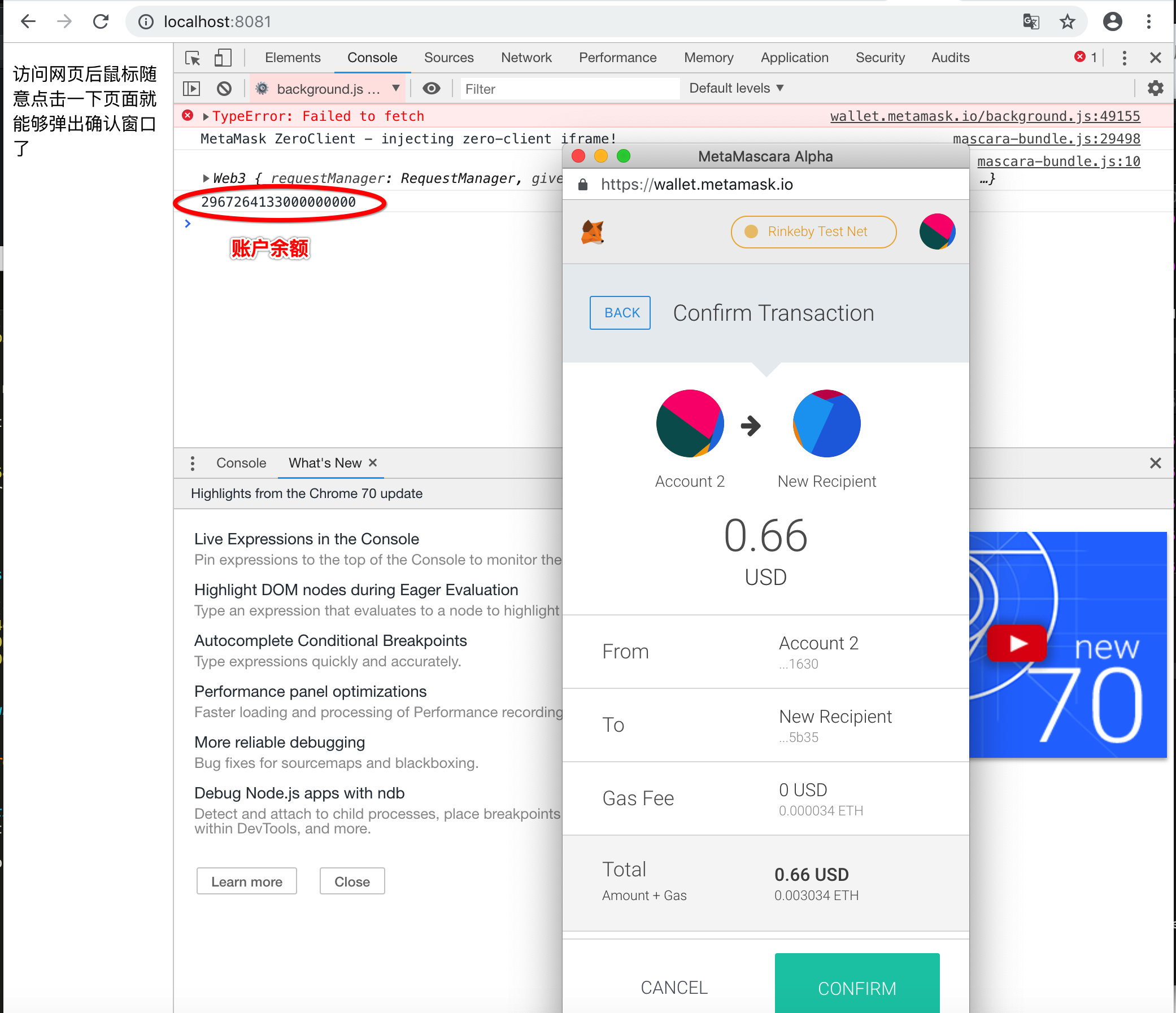
Task: Open the Rinkeby Test Net network selector
Action: (813, 232)
